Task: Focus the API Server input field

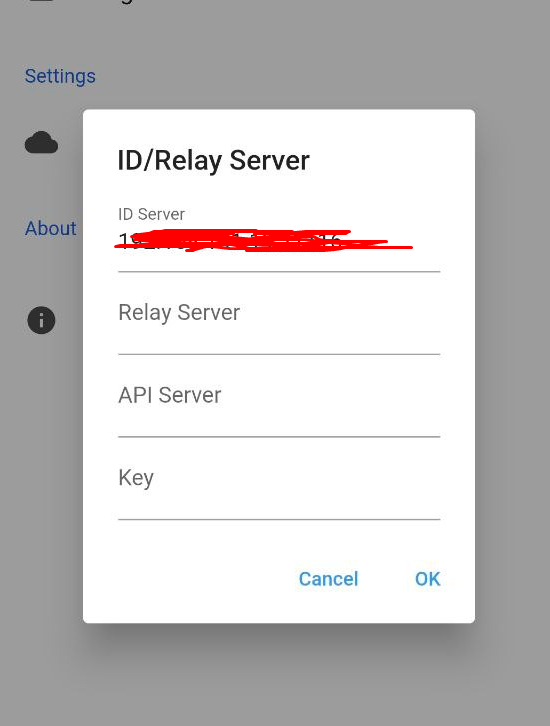Action: [279, 402]
